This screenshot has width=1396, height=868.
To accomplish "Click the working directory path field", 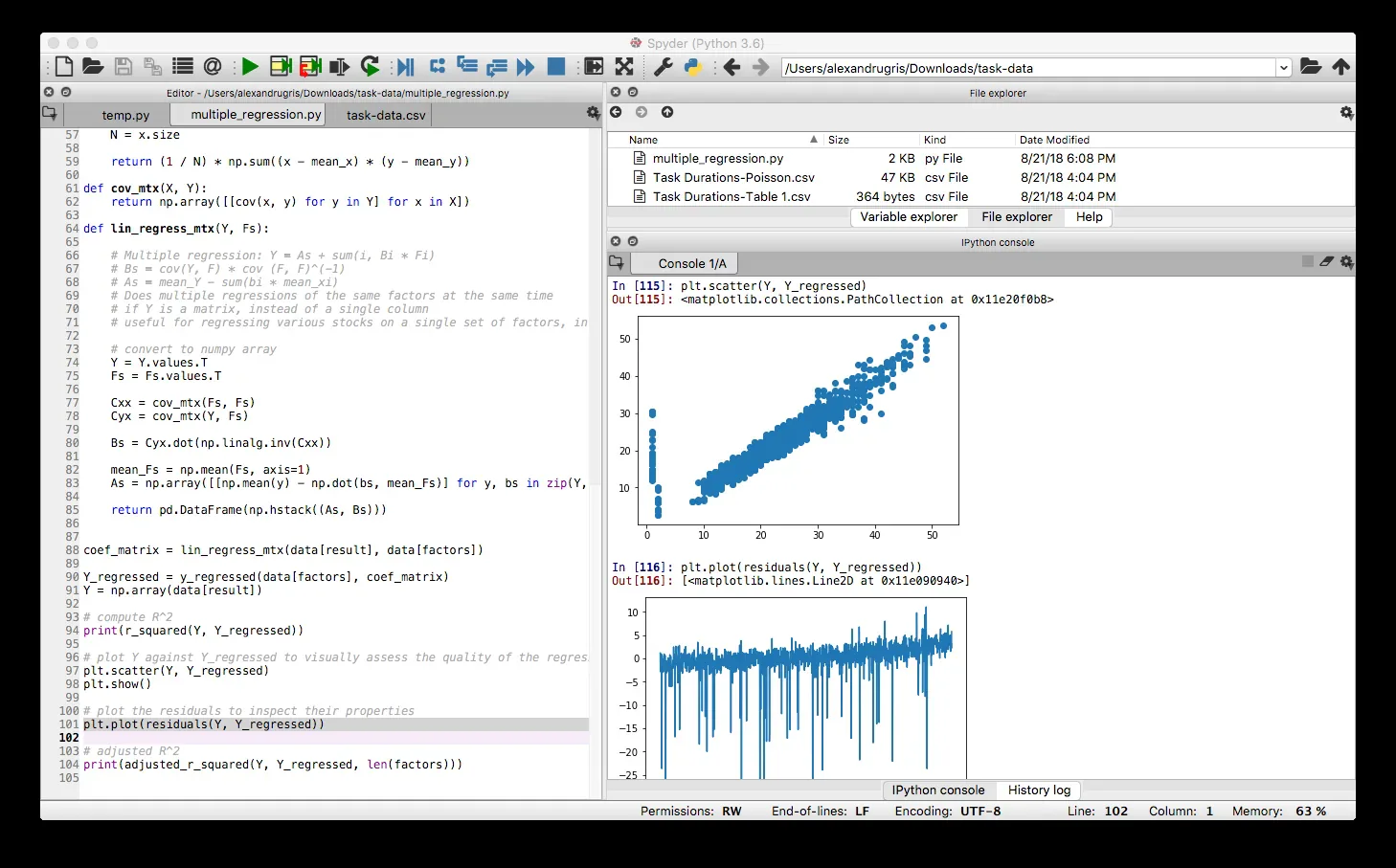I will [1029, 68].
